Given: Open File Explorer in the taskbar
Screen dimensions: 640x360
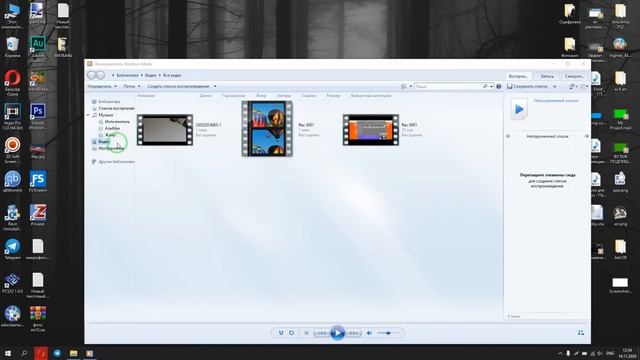Looking at the screenshot, I should click(x=73, y=353).
